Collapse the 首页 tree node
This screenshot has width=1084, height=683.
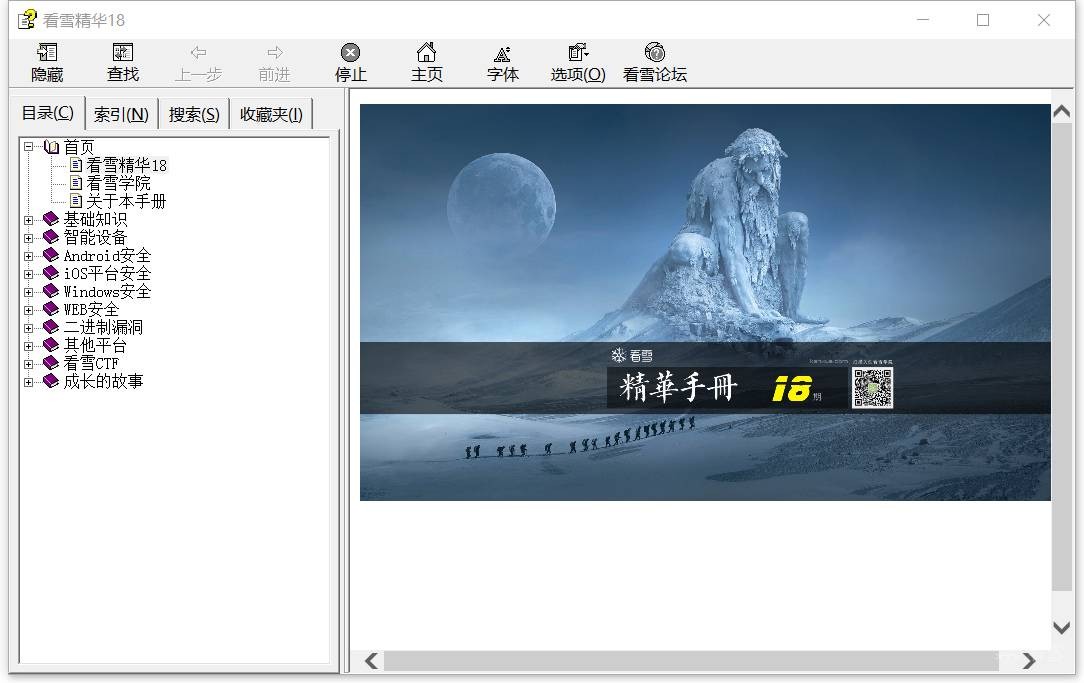(28, 147)
